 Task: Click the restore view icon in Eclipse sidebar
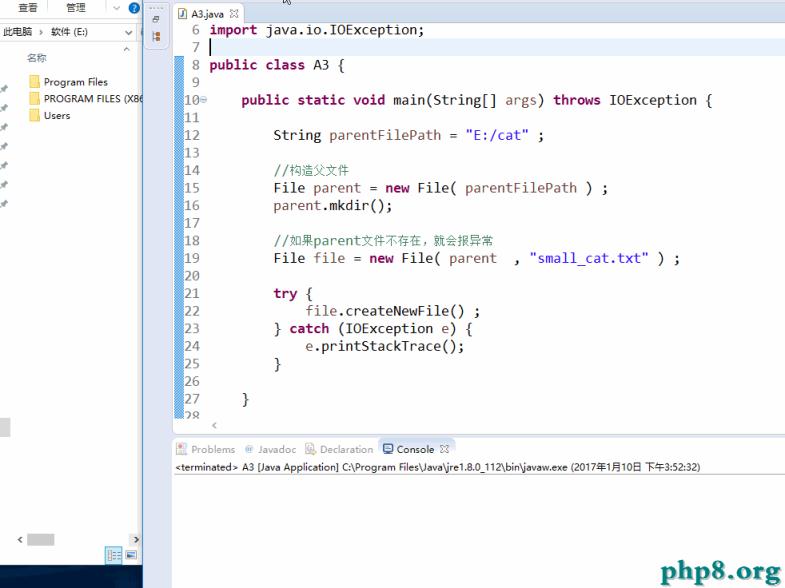click(x=156, y=20)
